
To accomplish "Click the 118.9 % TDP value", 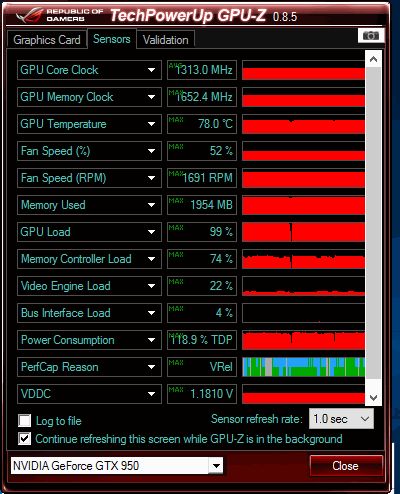I will (x=202, y=340).
